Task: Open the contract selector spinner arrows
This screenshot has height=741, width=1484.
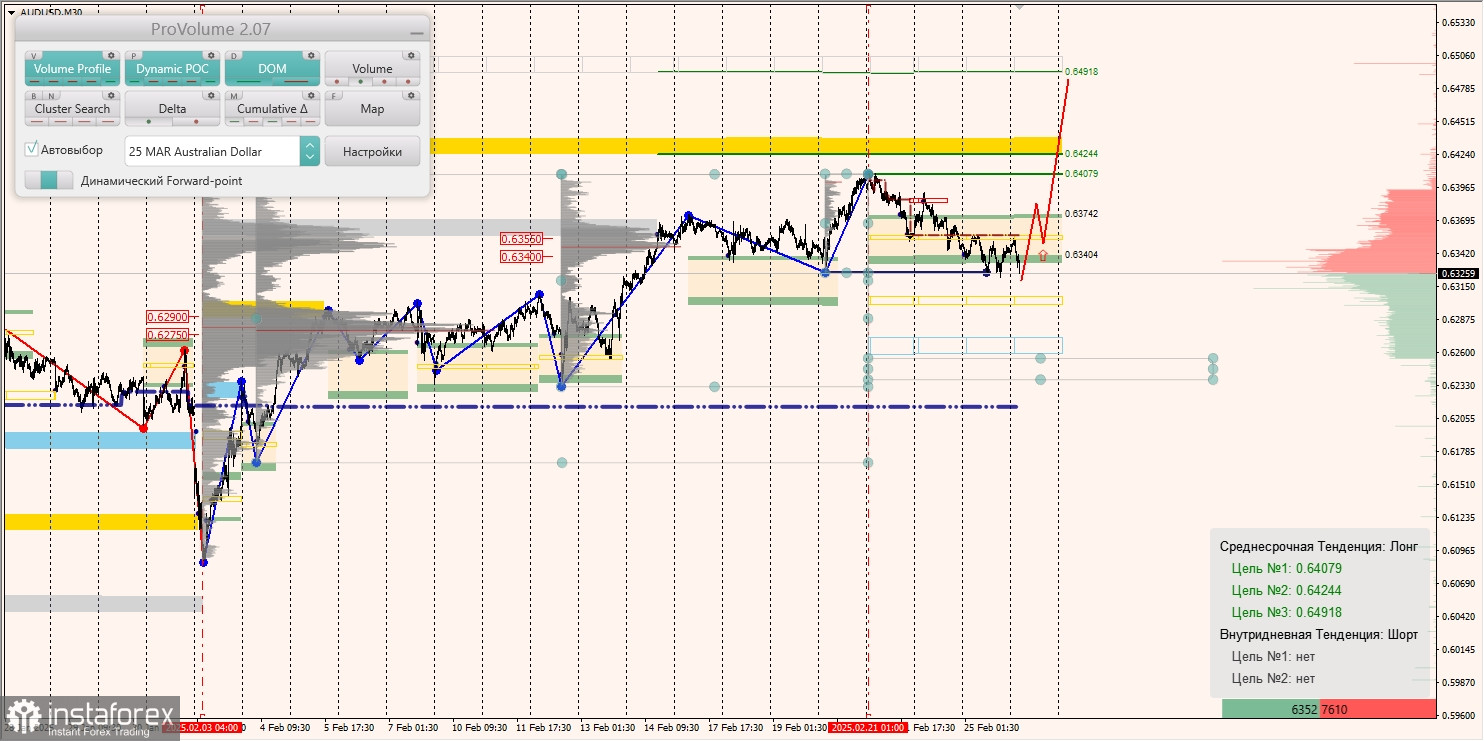Action: point(310,151)
